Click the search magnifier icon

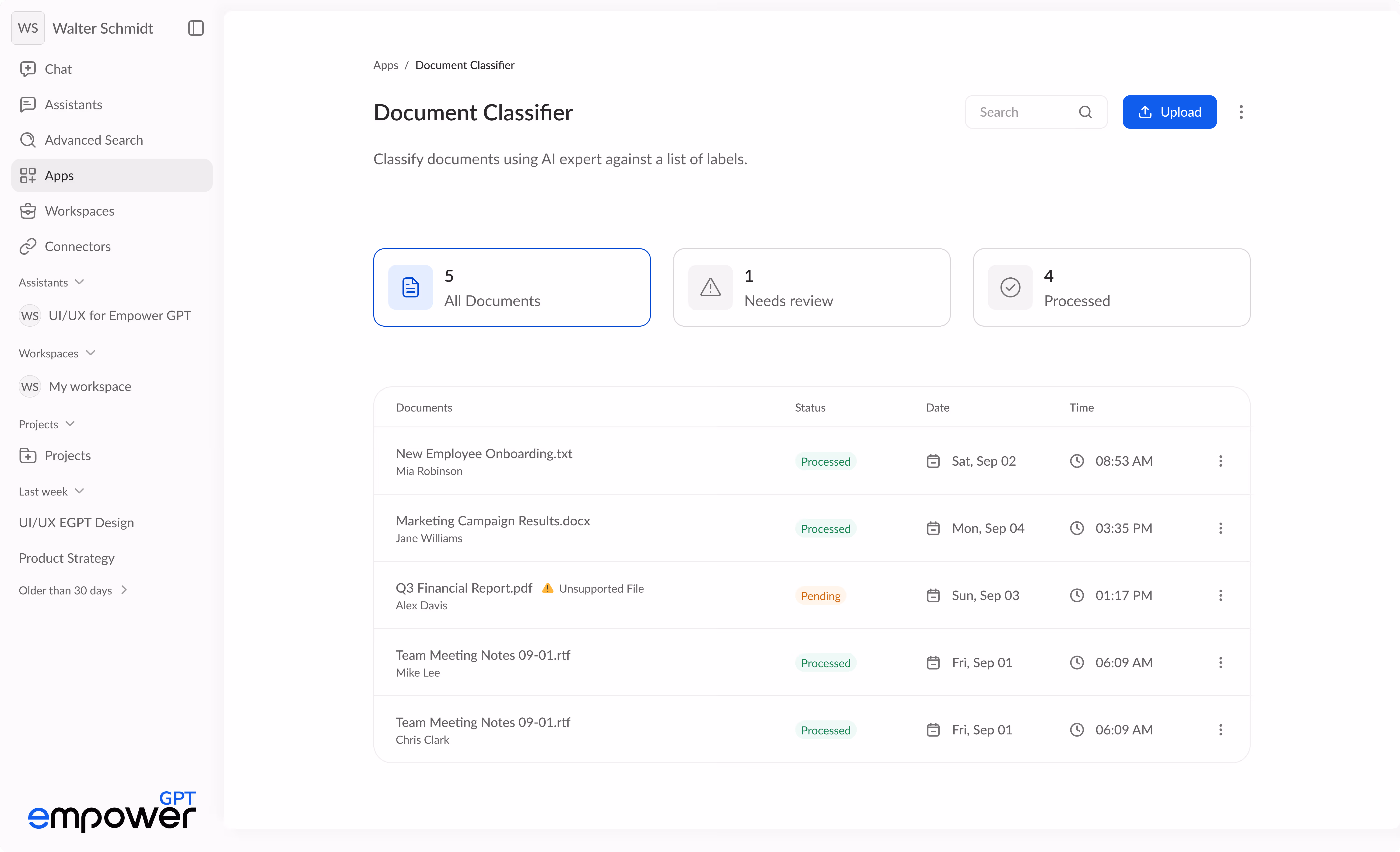1085,112
